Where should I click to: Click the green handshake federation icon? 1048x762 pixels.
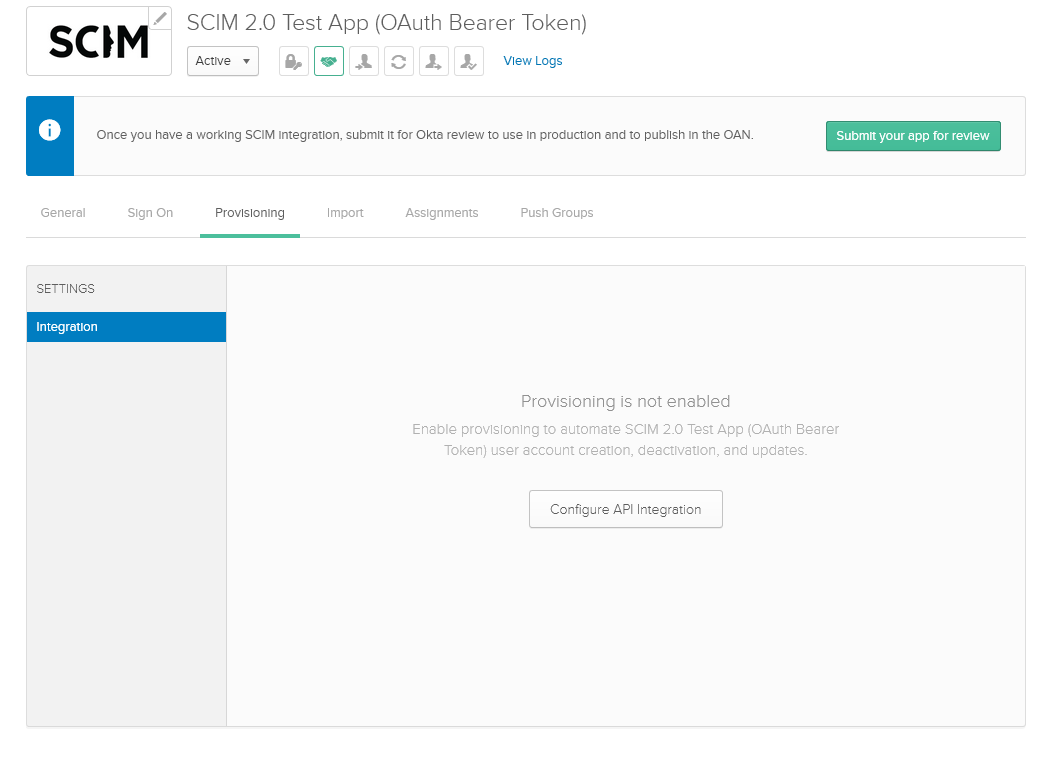coord(329,61)
